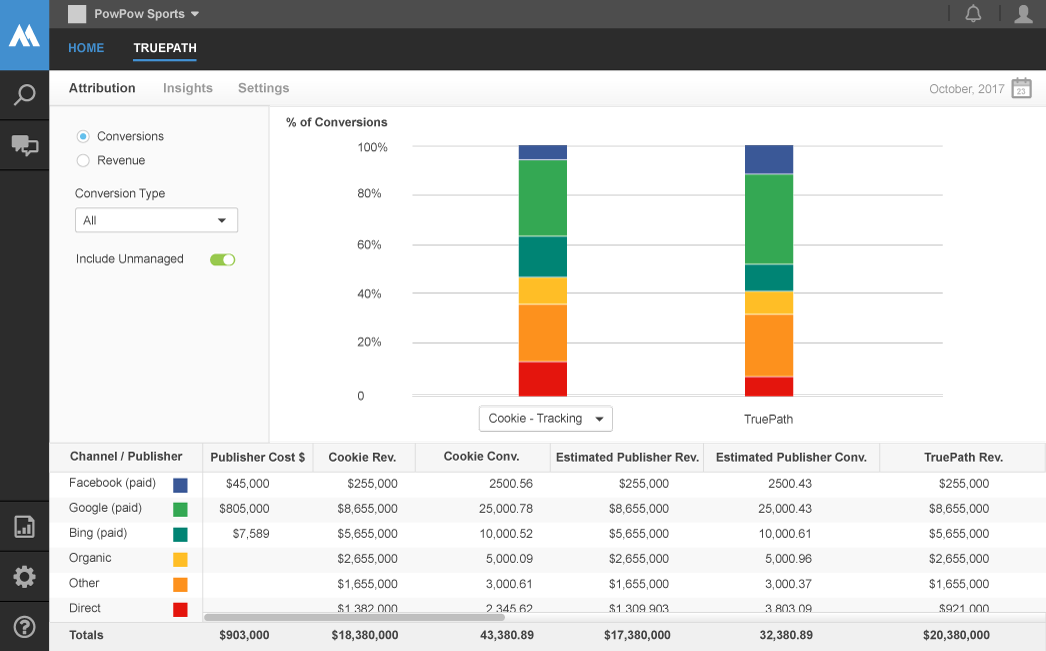
Task: Open the help question mark icon
Action: 24,627
